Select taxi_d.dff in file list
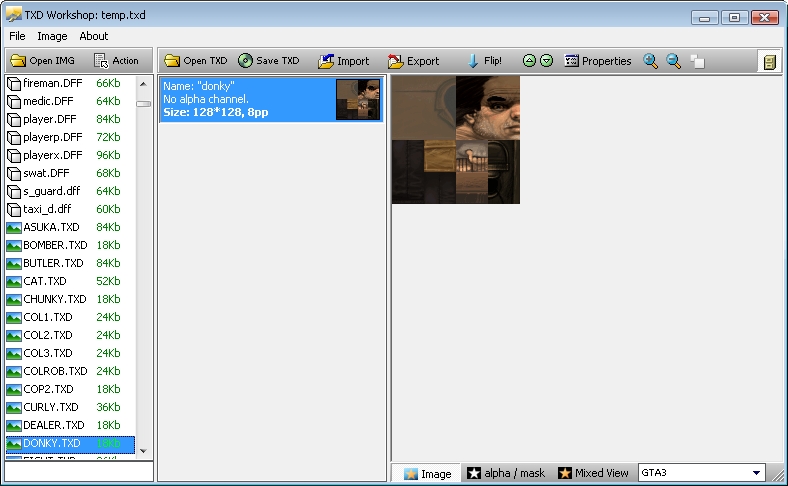This screenshot has height=486, width=788. click(70, 209)
